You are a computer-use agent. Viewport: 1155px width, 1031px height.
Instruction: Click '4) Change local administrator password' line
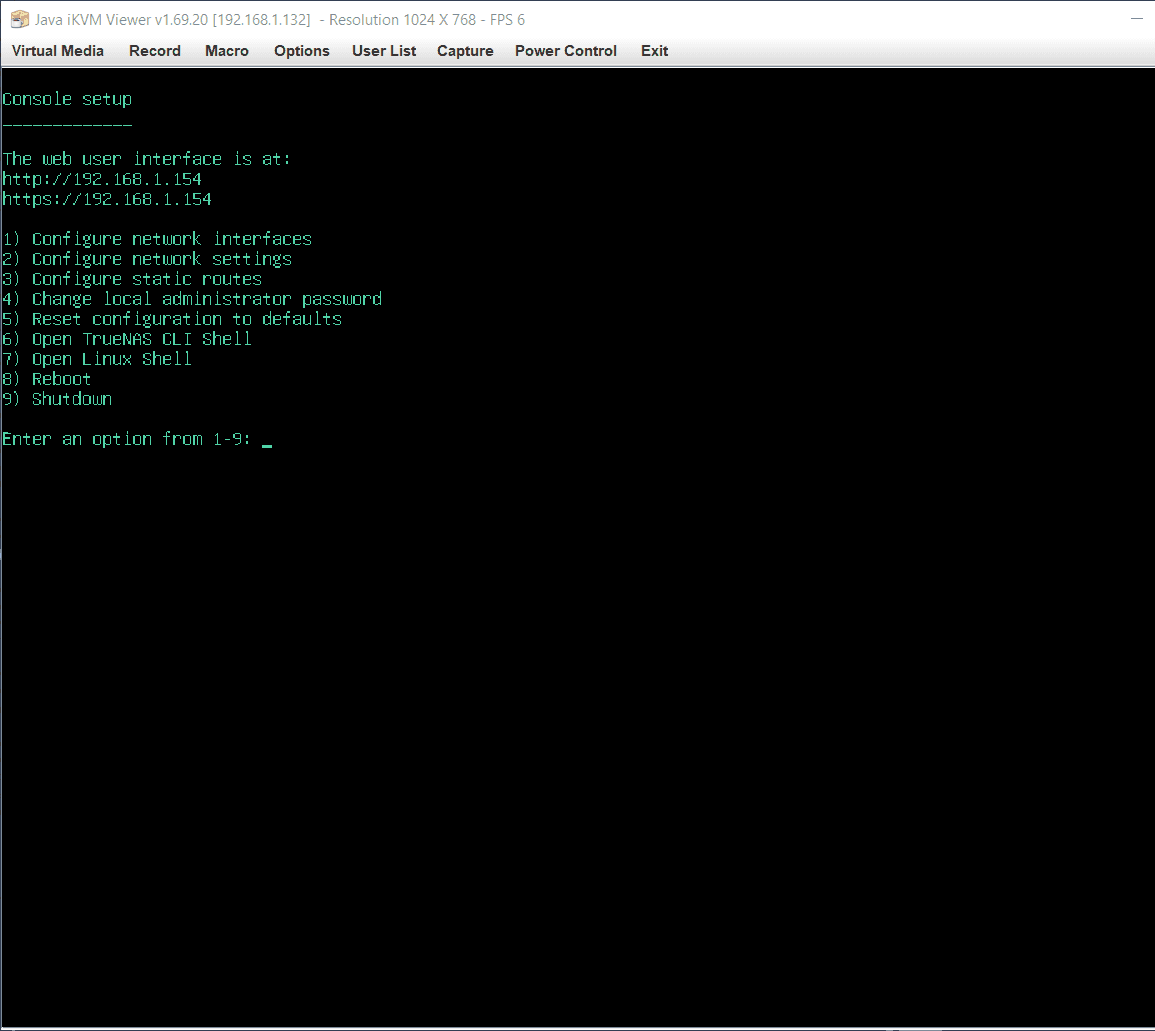click(x=192, y=299)
